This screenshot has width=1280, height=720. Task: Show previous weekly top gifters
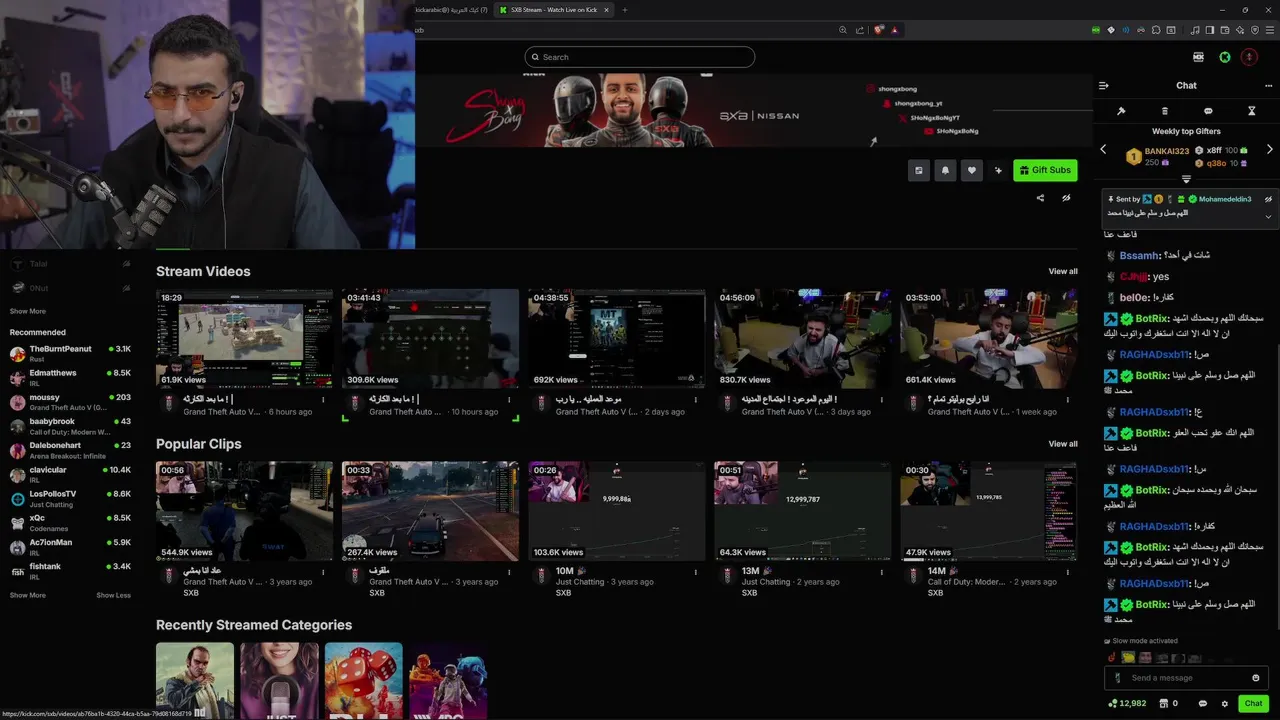click(1103, 149)
